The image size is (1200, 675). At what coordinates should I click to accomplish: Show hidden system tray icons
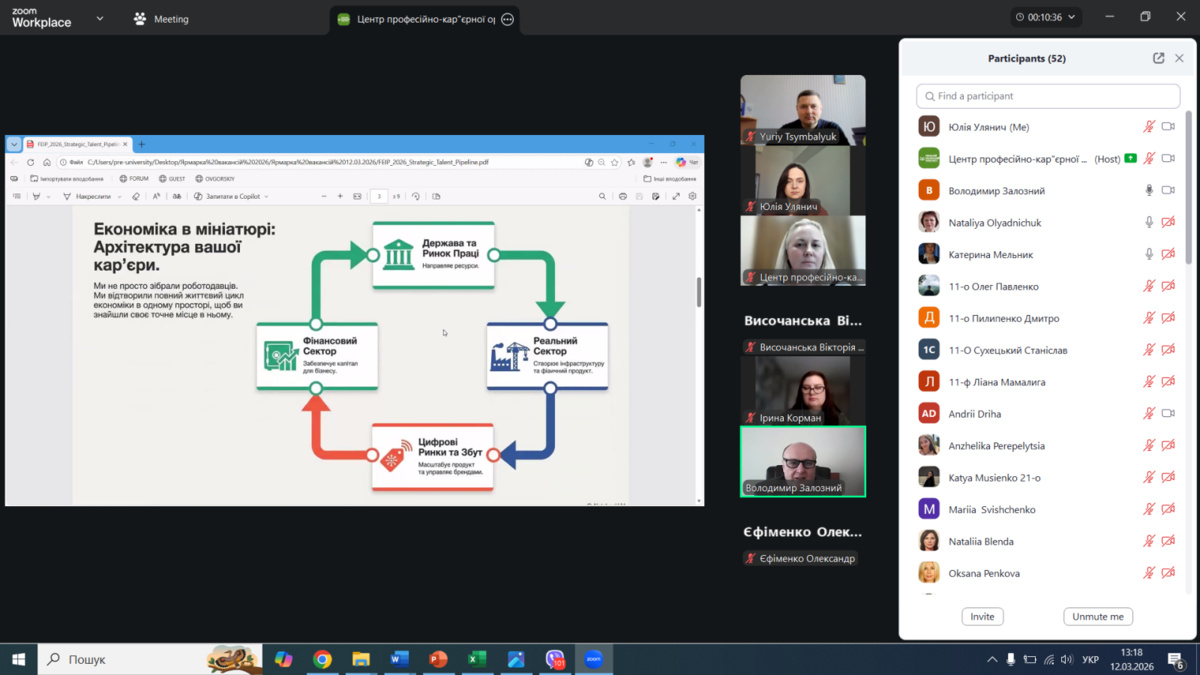point(992,659)
